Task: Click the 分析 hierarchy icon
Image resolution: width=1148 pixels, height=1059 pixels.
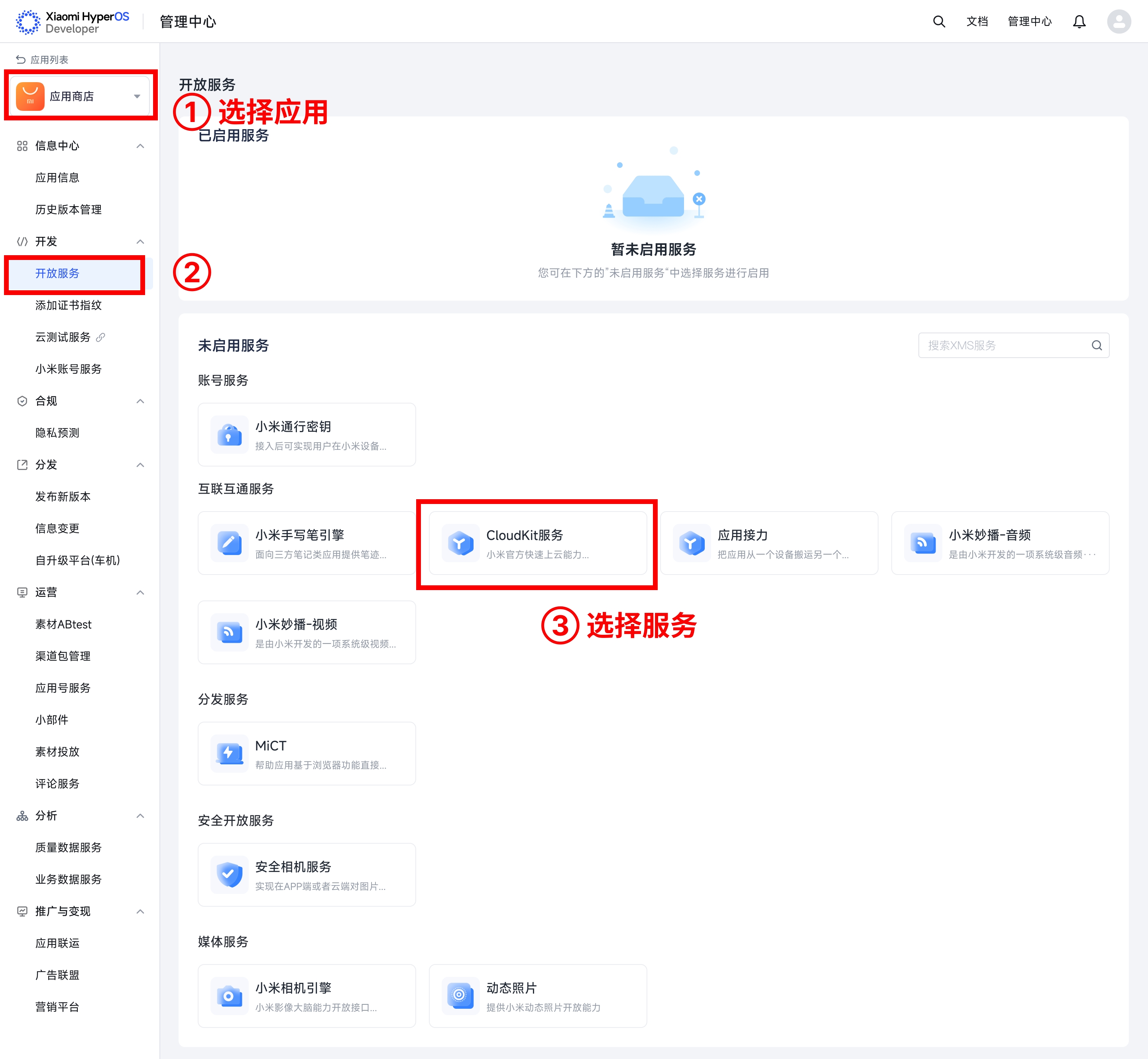Action: point(22,815)
